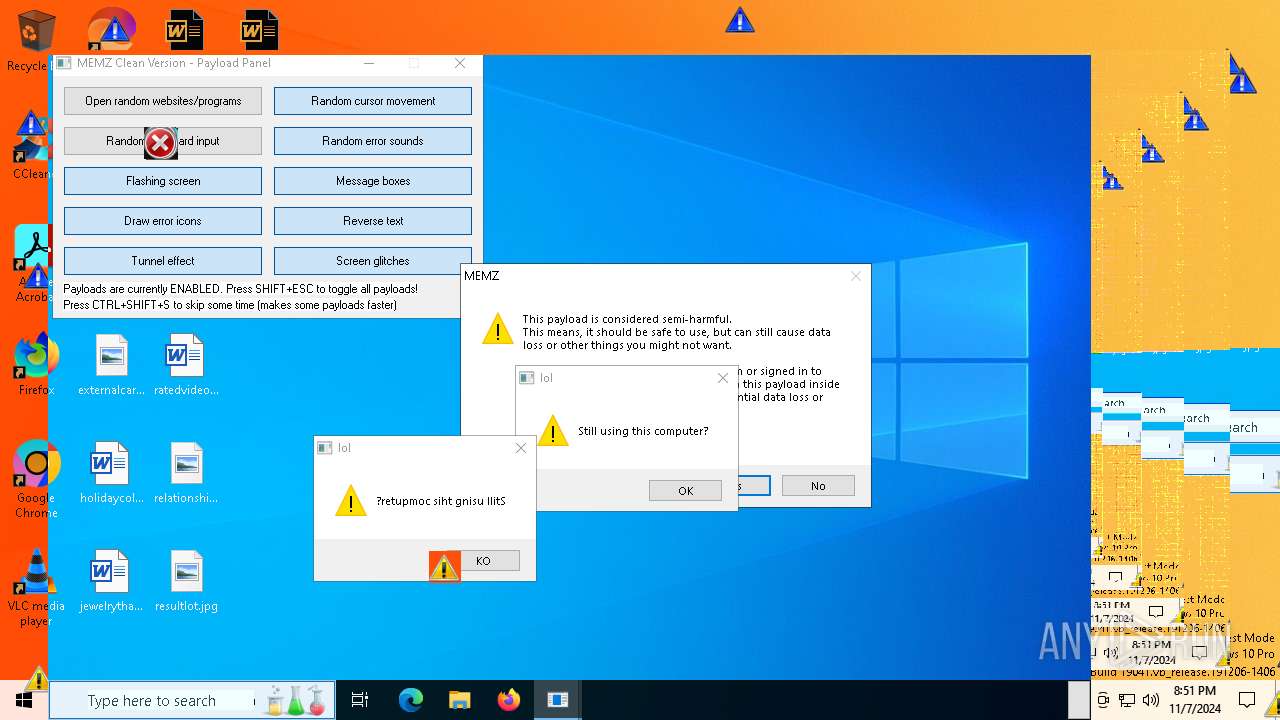
Task: Select ratedvideo Word document on desktop
Action: tap(186, 364)
